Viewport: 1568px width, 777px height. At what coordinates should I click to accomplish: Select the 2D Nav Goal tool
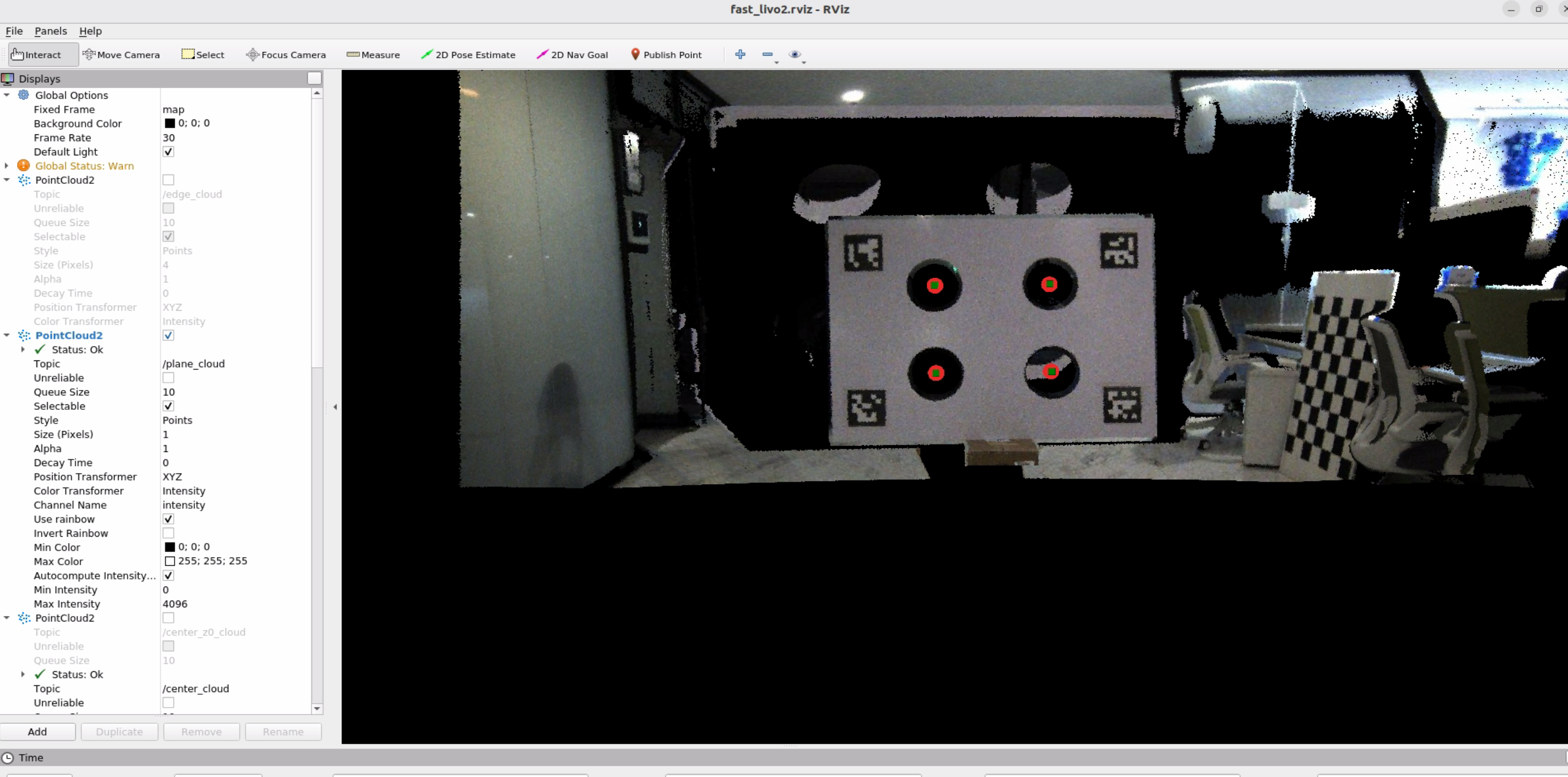click(x=572, y=54)
